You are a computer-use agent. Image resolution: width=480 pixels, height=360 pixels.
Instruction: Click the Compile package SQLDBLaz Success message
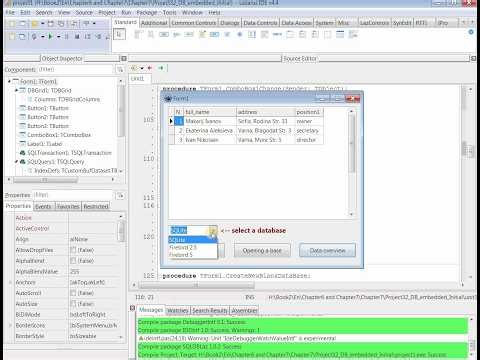[x=303, y=347]
